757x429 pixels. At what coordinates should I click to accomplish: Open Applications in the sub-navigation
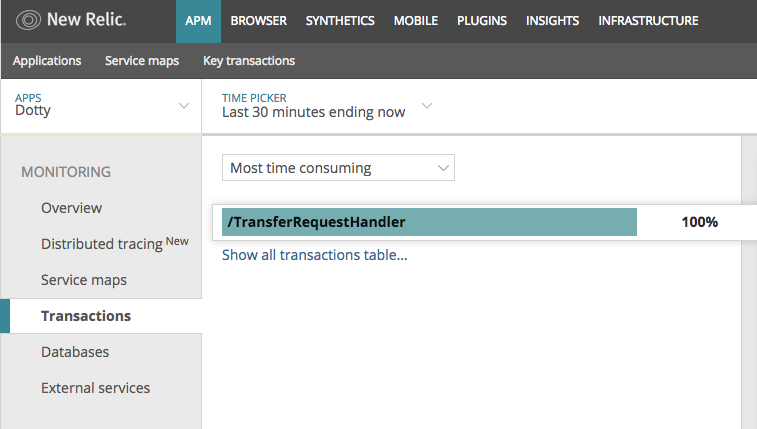tap(47, 61)
